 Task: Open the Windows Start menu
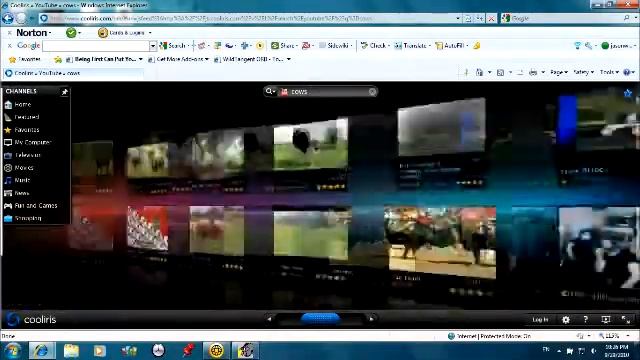point(12,351)
